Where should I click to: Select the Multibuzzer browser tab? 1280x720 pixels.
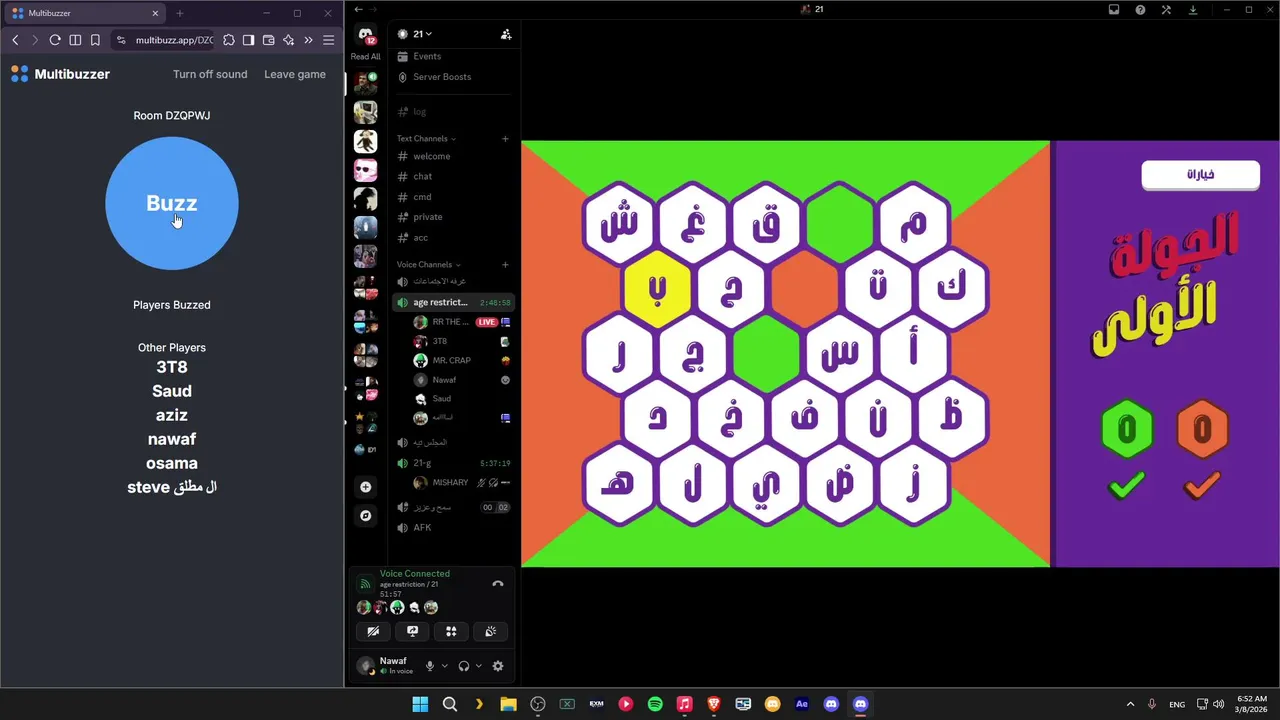point(85,13)
